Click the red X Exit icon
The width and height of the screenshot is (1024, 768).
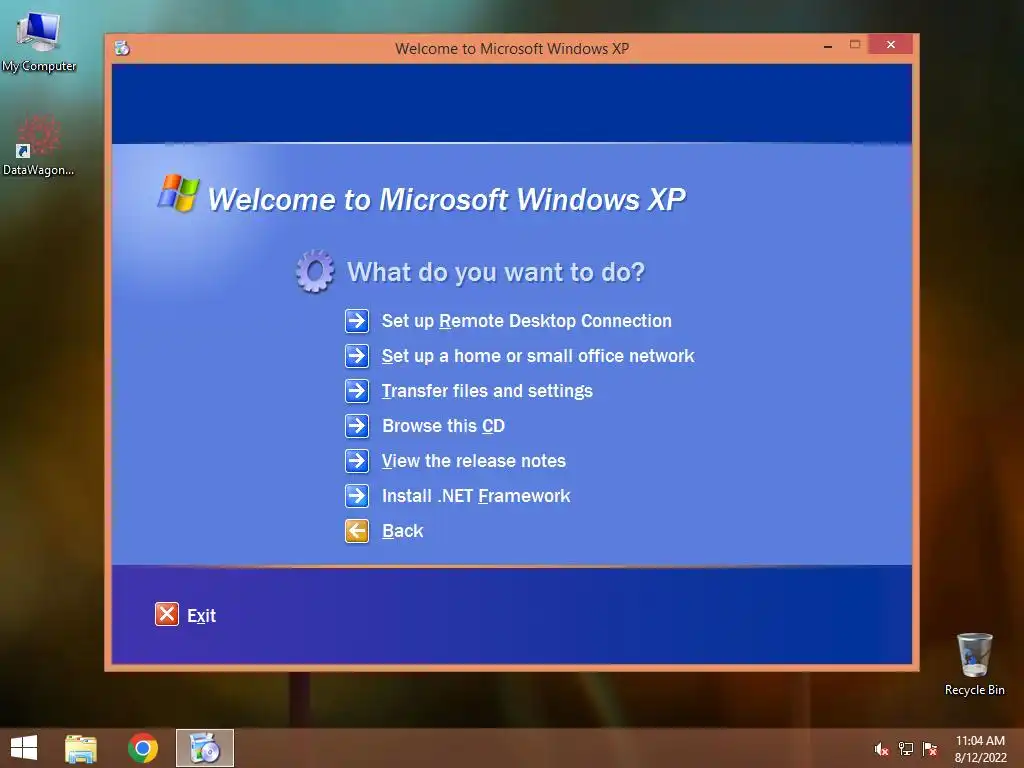tap(167, 614)
